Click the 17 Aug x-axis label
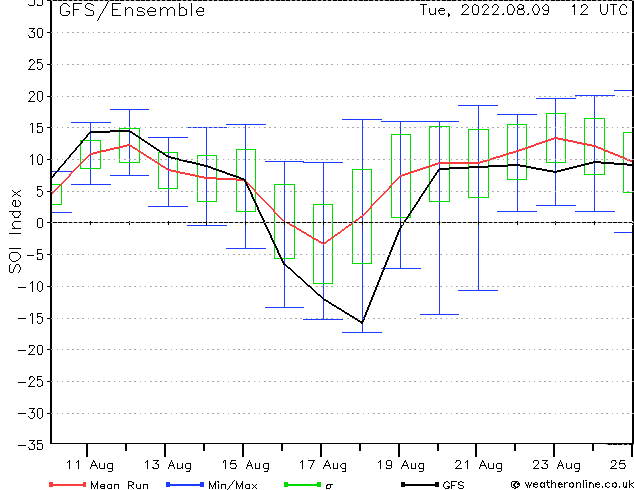634x490 pixels. pos(323,465)
